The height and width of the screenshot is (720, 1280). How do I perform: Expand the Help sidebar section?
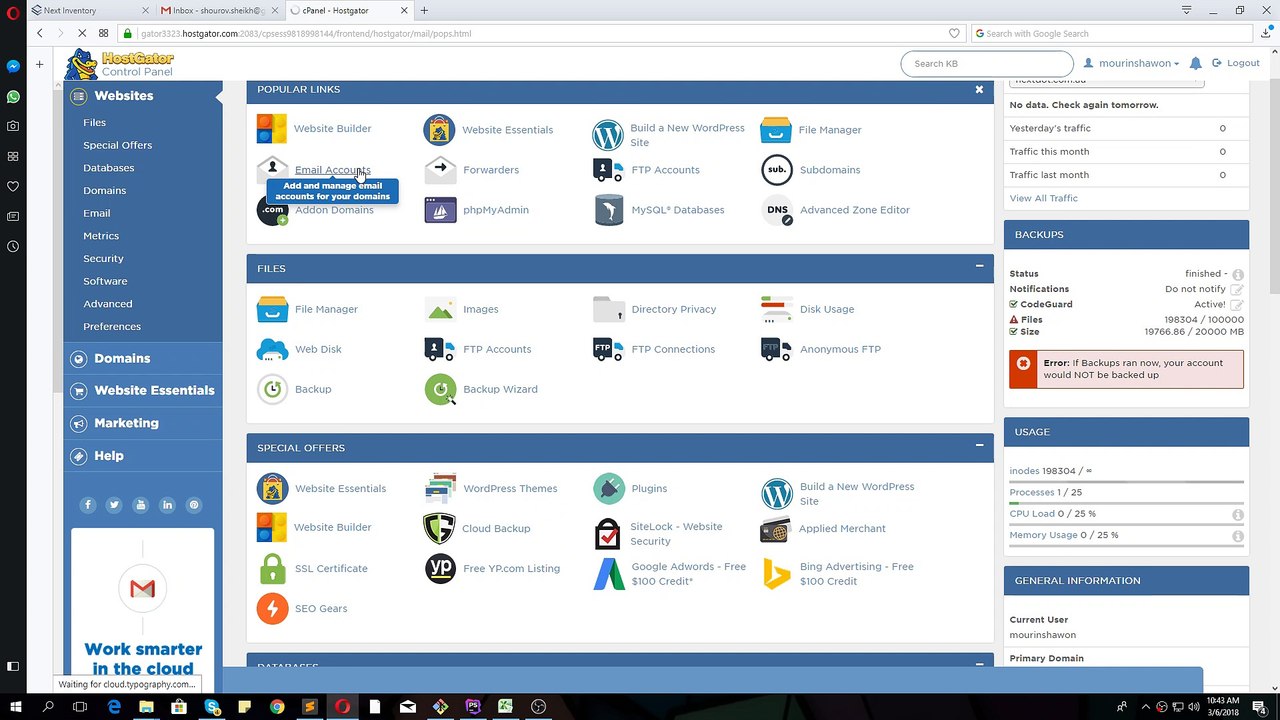[x=143, y=456]
